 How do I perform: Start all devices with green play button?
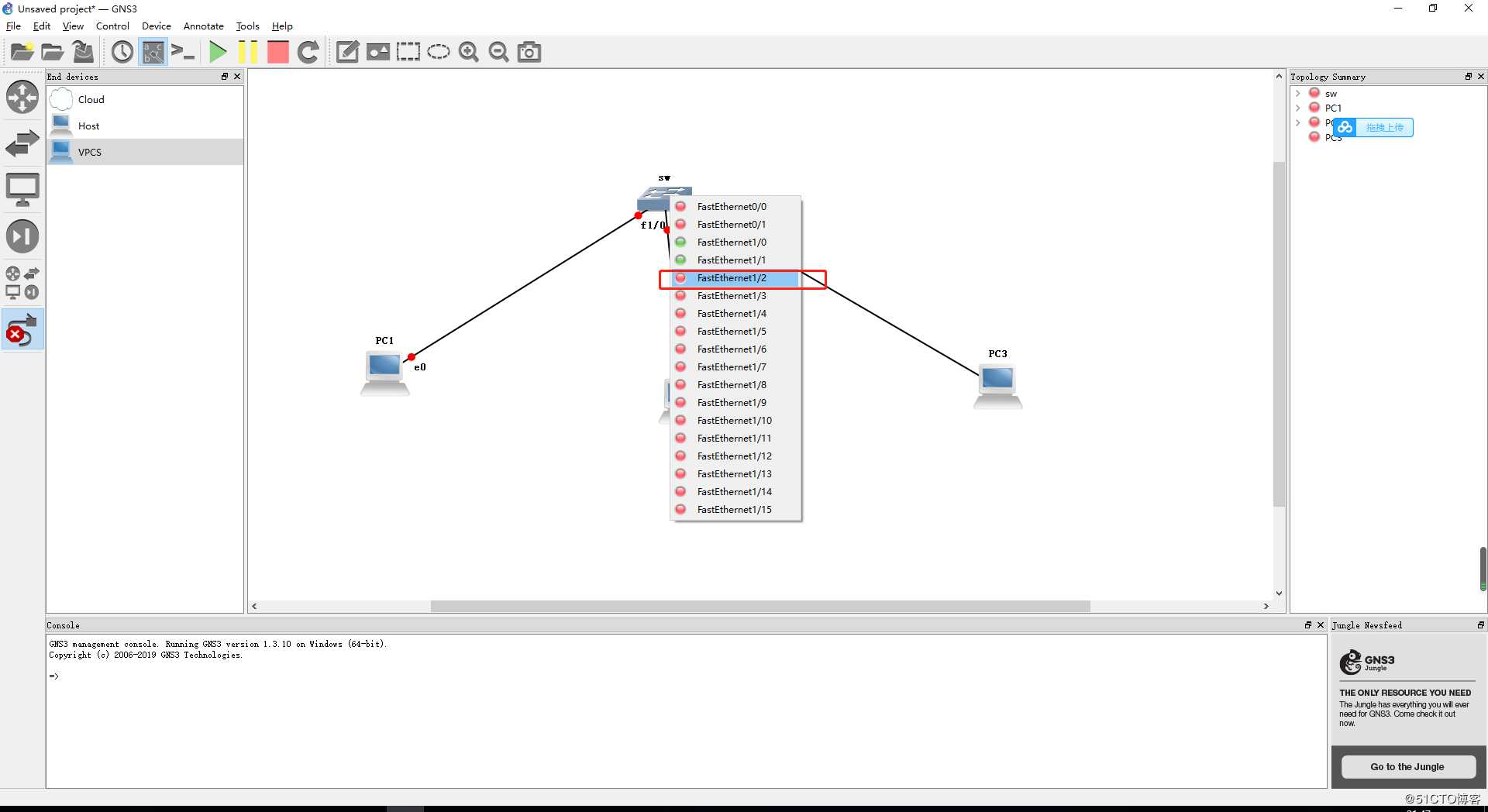pos(218,52)
